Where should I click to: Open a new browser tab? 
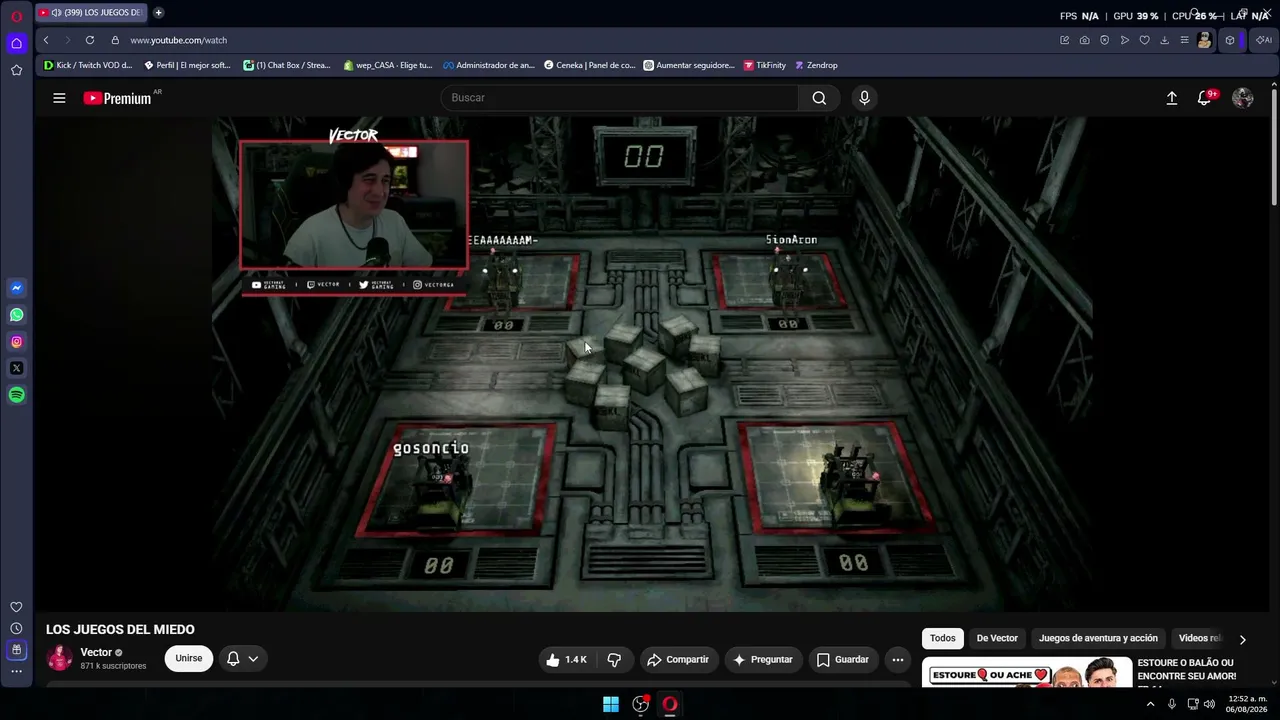[x=158, y=13]
